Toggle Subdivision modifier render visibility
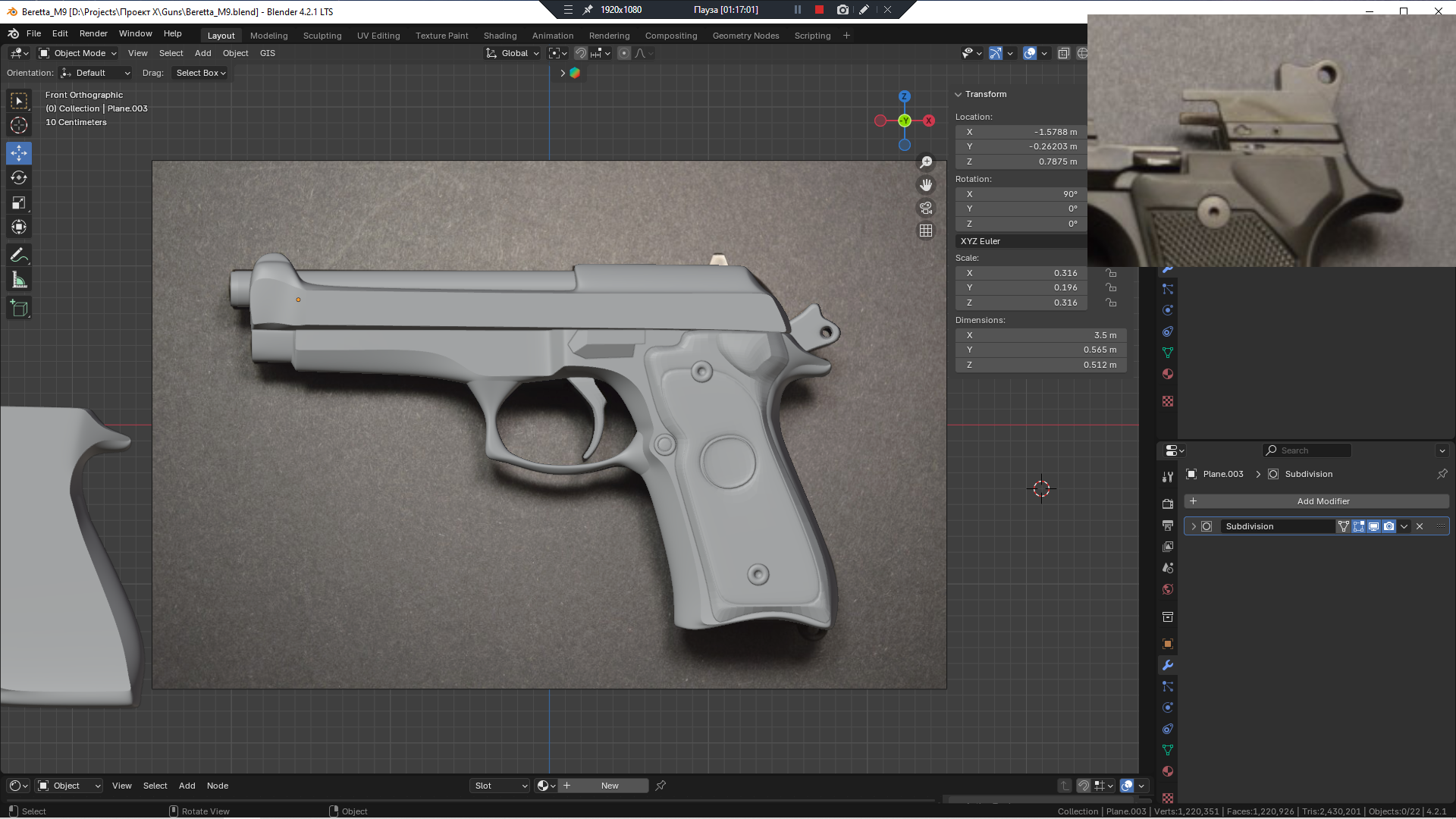The image size is (1456, 819). click(1389, 526)
